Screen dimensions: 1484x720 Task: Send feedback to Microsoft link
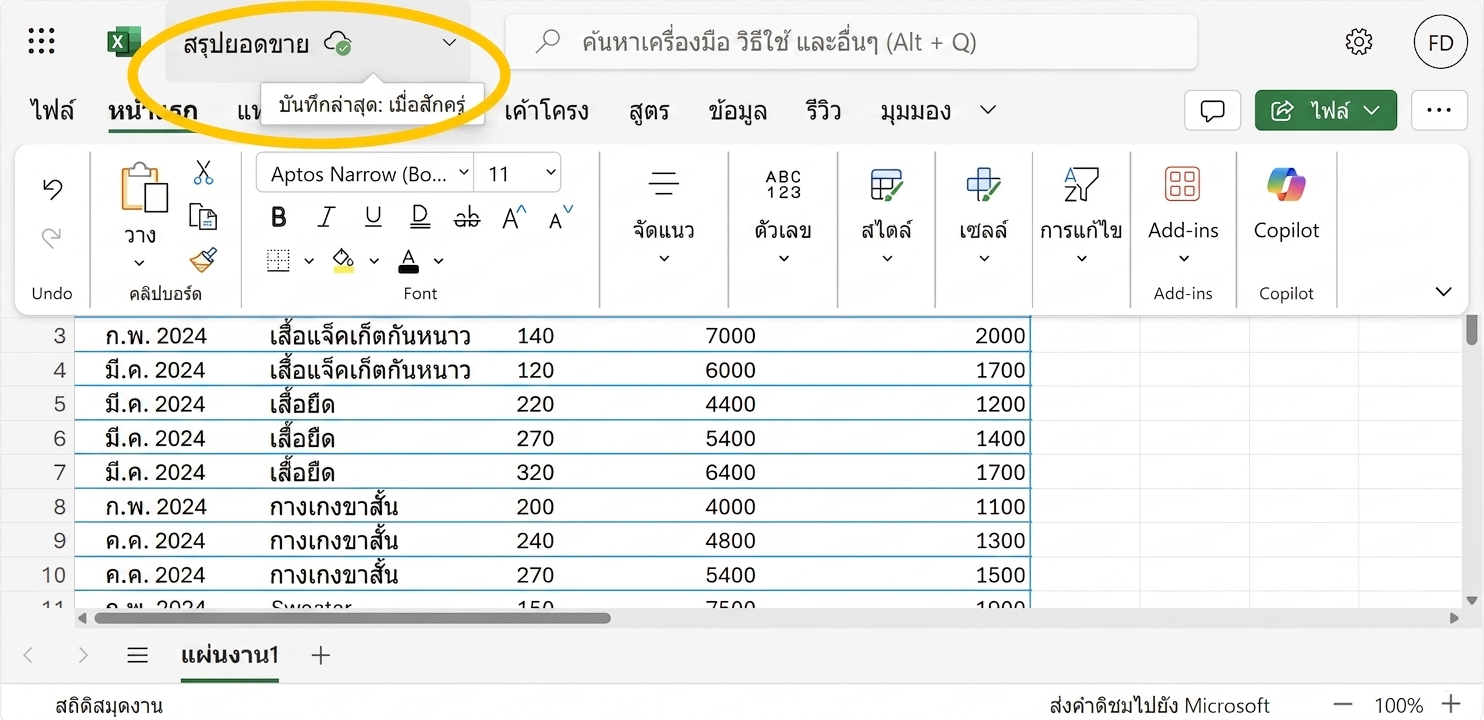click(x=1160, y=706)
